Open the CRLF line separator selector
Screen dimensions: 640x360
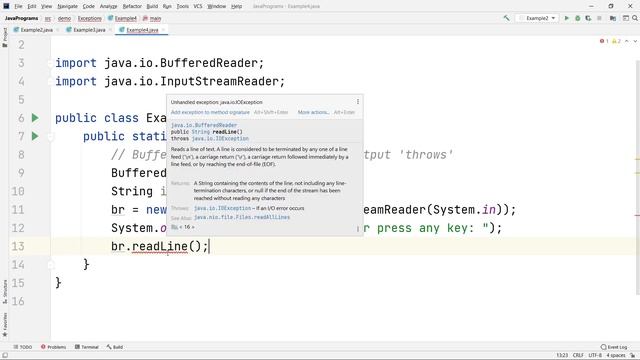click(578, 356)
